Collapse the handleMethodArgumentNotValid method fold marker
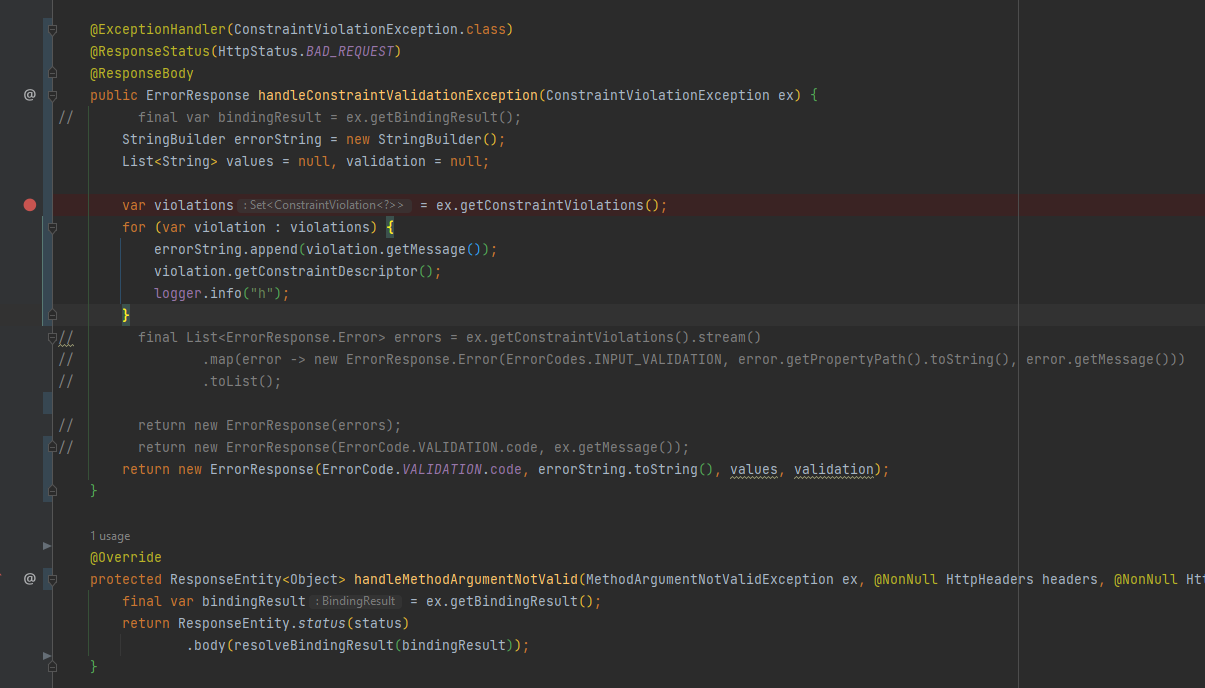The image size is (1205, 688). pos(52,579)
